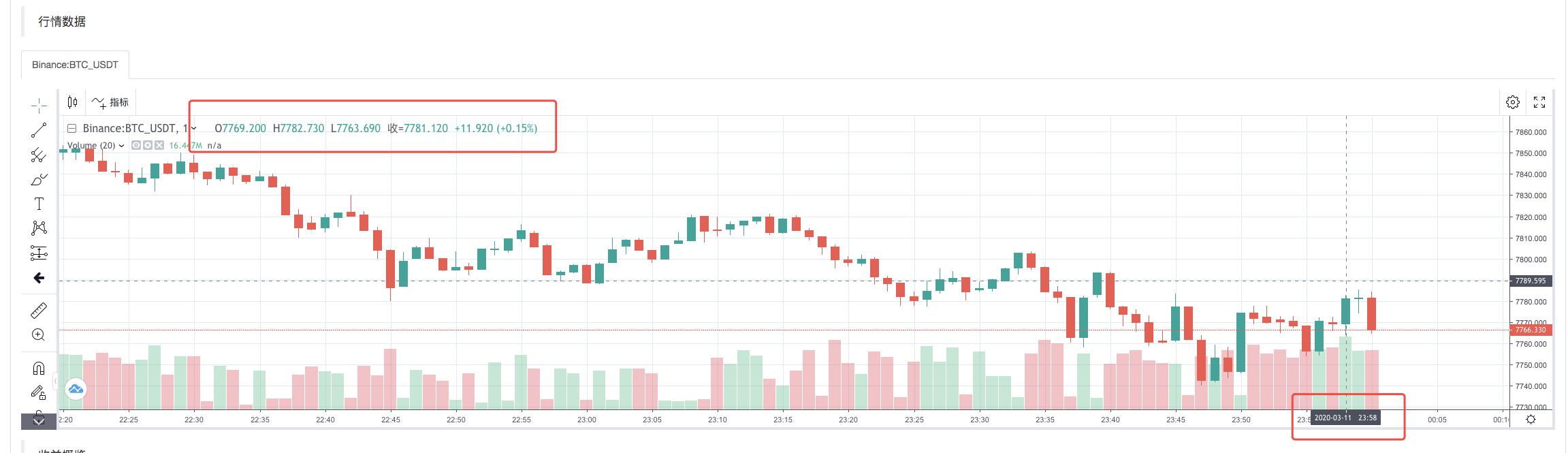1568x453 pixels.
Task: Activate the zoom in tool
Action: [39, 335]
